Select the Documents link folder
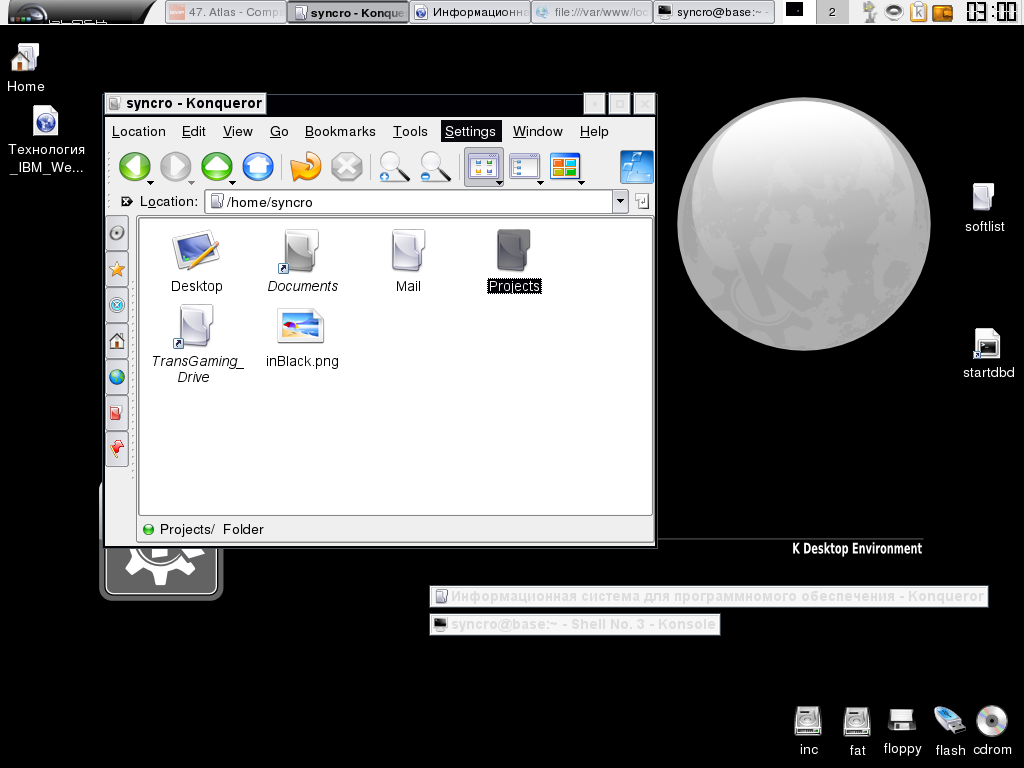The height and width of the screenshot is (768, 1024). coord(302,261)
